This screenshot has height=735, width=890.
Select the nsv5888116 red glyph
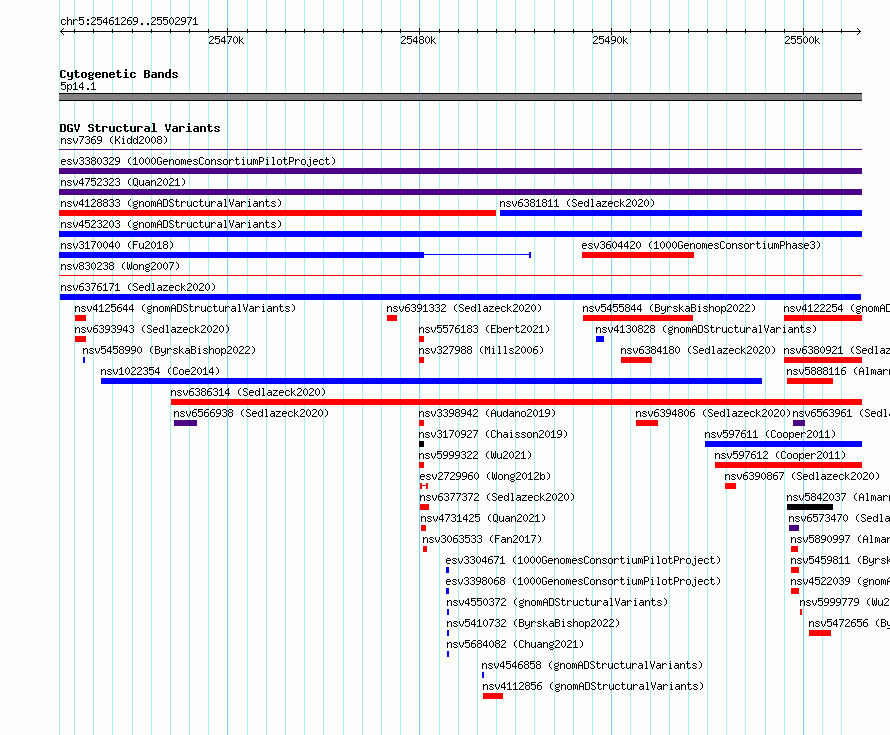(x=810, y=381)
